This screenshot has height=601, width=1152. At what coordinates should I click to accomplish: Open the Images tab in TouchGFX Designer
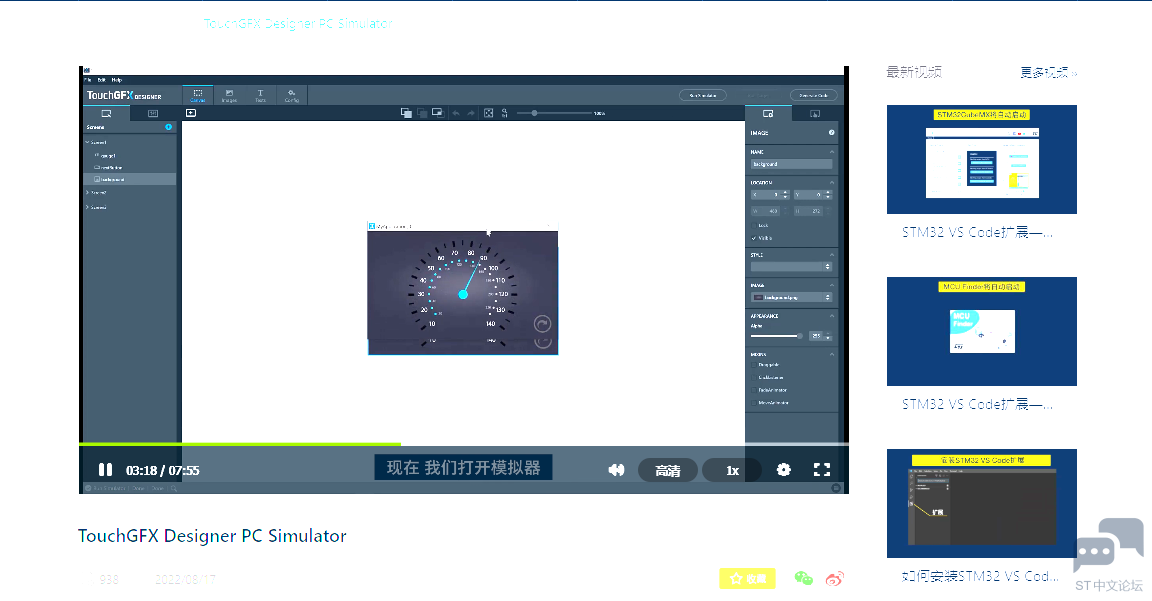pyautogui.click(x=229, y=96)
